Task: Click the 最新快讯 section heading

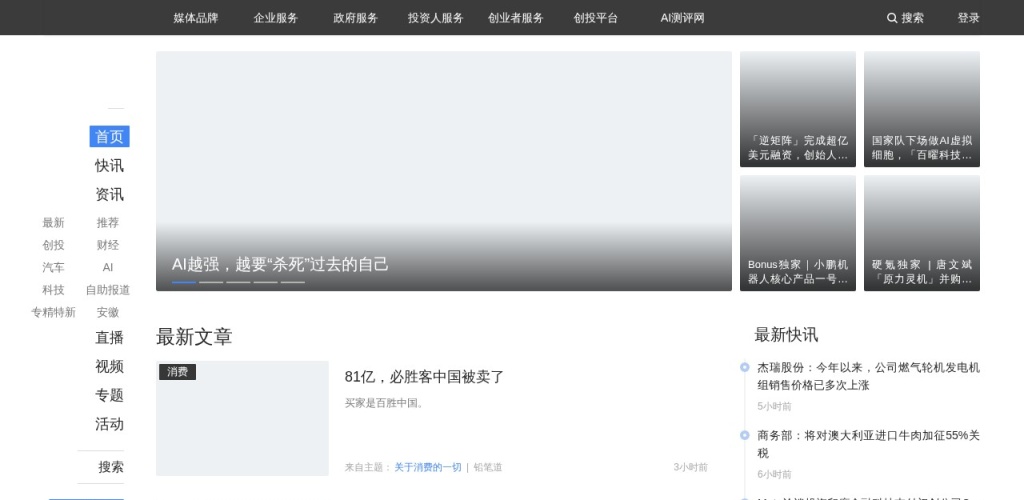Action: point(786,335)
